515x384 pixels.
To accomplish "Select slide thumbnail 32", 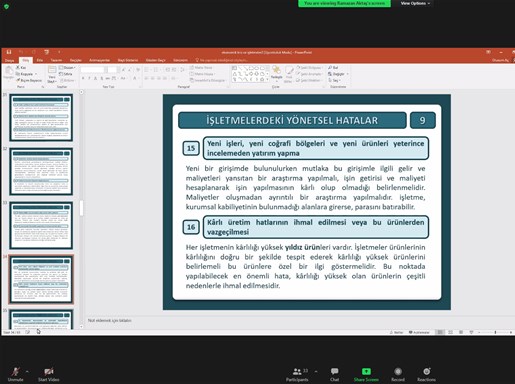I will pos(41,172).
